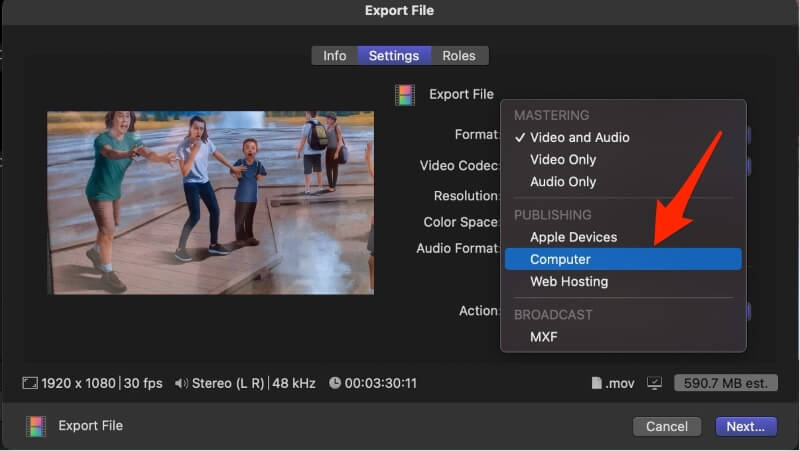
Task: Select MXF under Broadcast
Action: click(544, 337)
